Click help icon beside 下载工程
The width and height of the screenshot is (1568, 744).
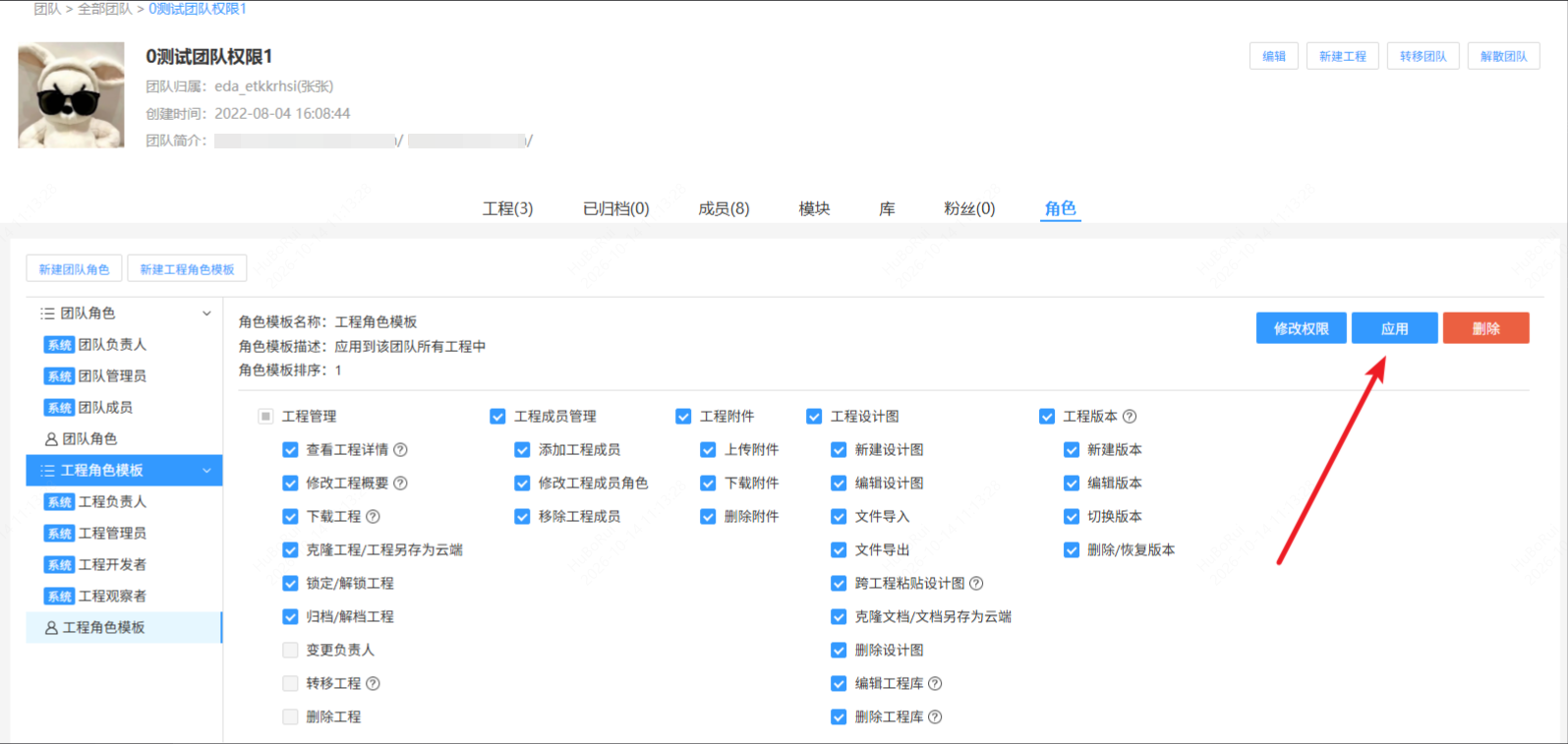pyautogui.click(x=373, y=517)
